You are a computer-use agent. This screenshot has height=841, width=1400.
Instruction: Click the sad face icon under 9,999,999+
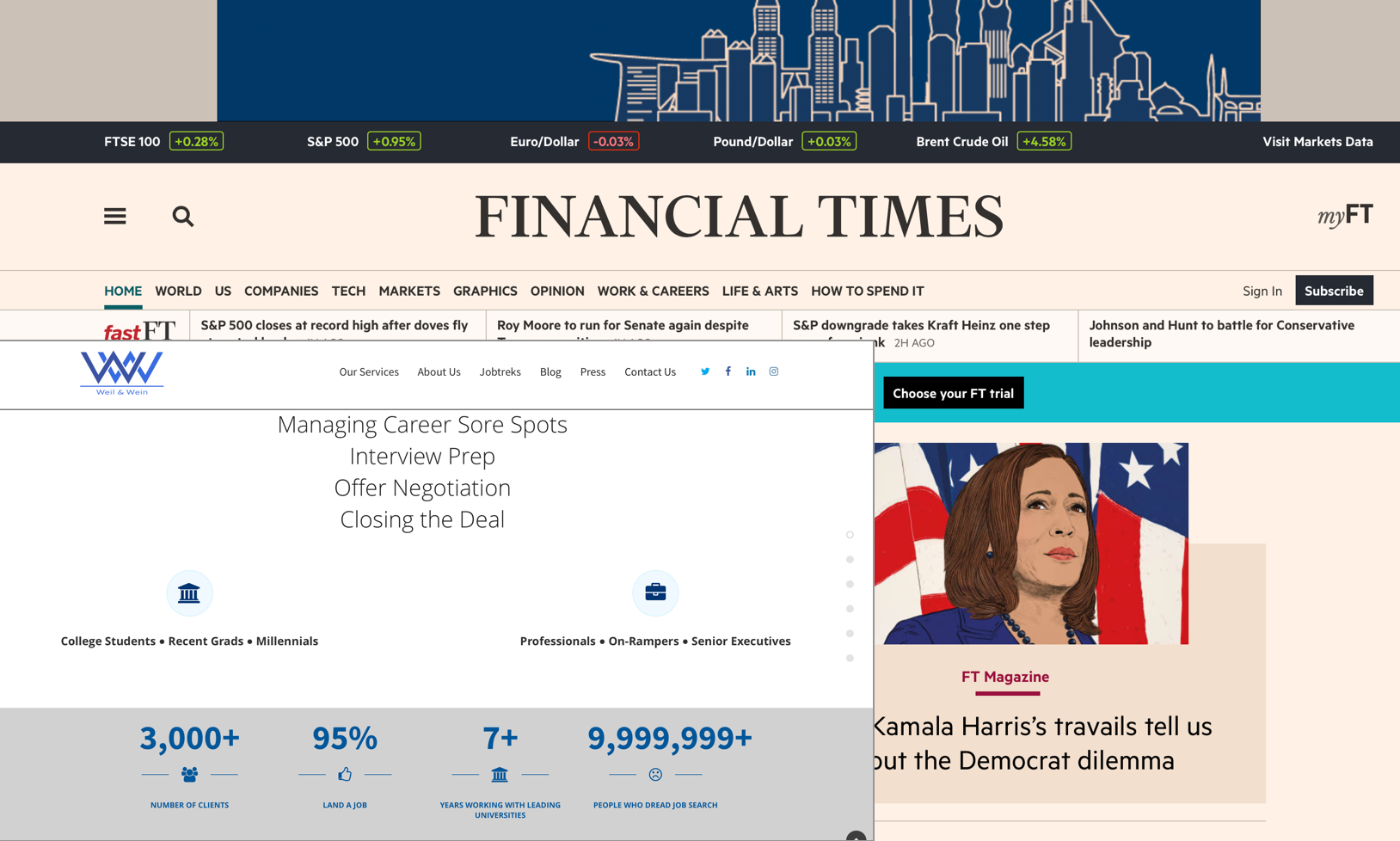tap(655, 775)
